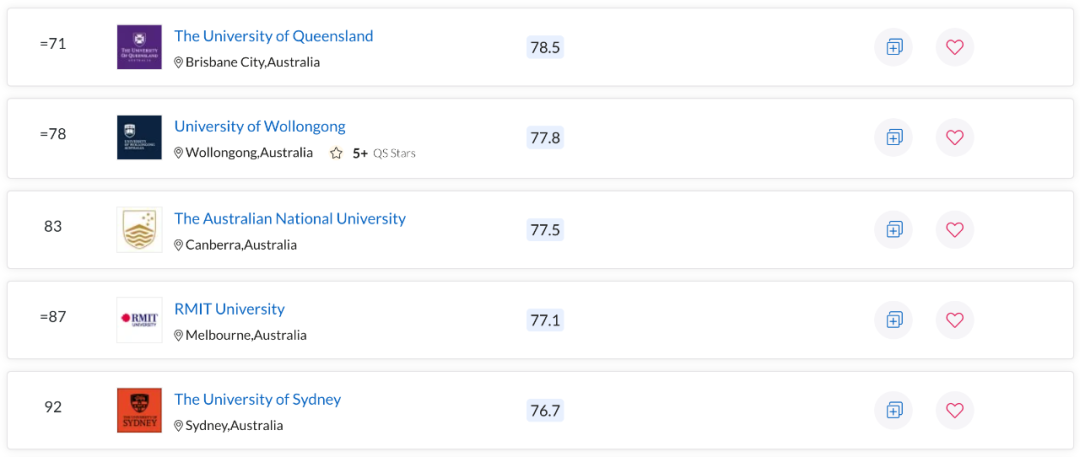
Task: Click Australian National University crest logo
Action: [x=139, y=229]
